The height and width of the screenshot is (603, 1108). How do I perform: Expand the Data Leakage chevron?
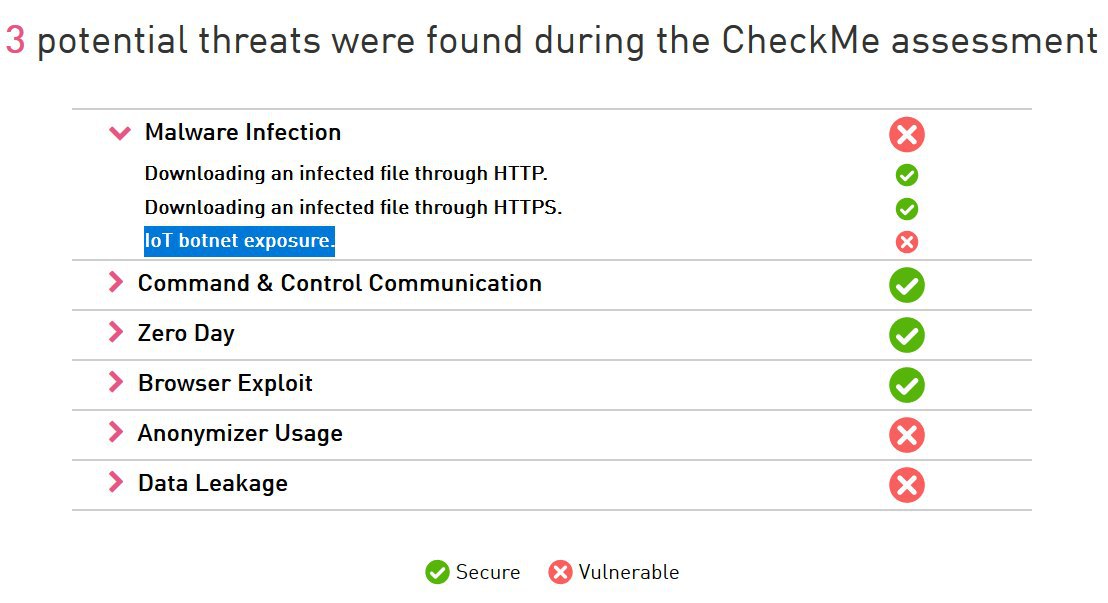(x=115, y=482)
